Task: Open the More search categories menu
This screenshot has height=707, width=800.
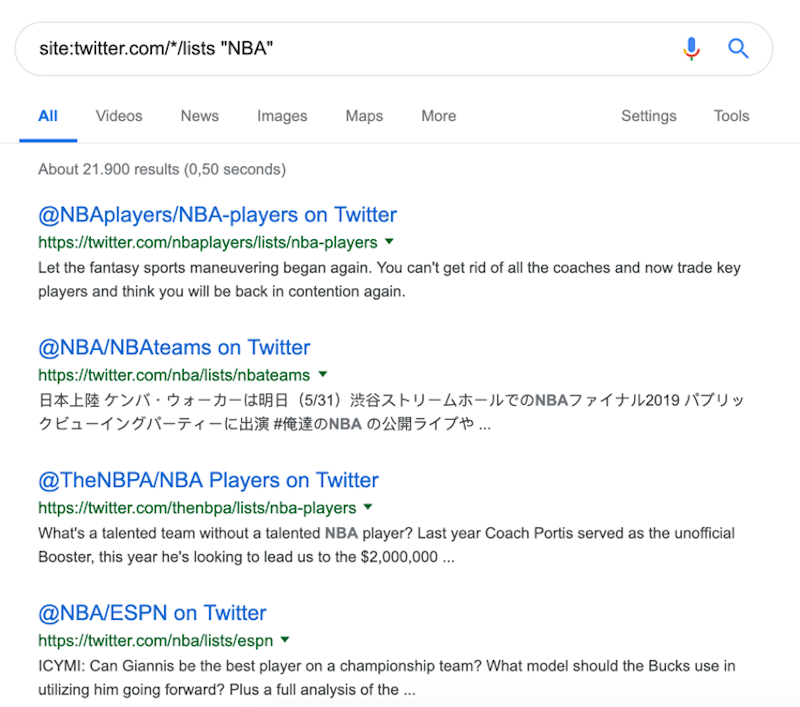Action: click(x=438, y=116)
